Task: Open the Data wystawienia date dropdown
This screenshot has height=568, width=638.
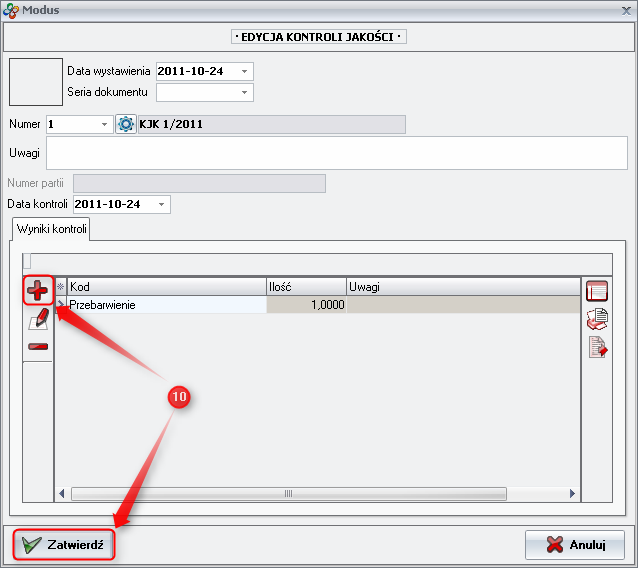Action: [x=244, y=71]
